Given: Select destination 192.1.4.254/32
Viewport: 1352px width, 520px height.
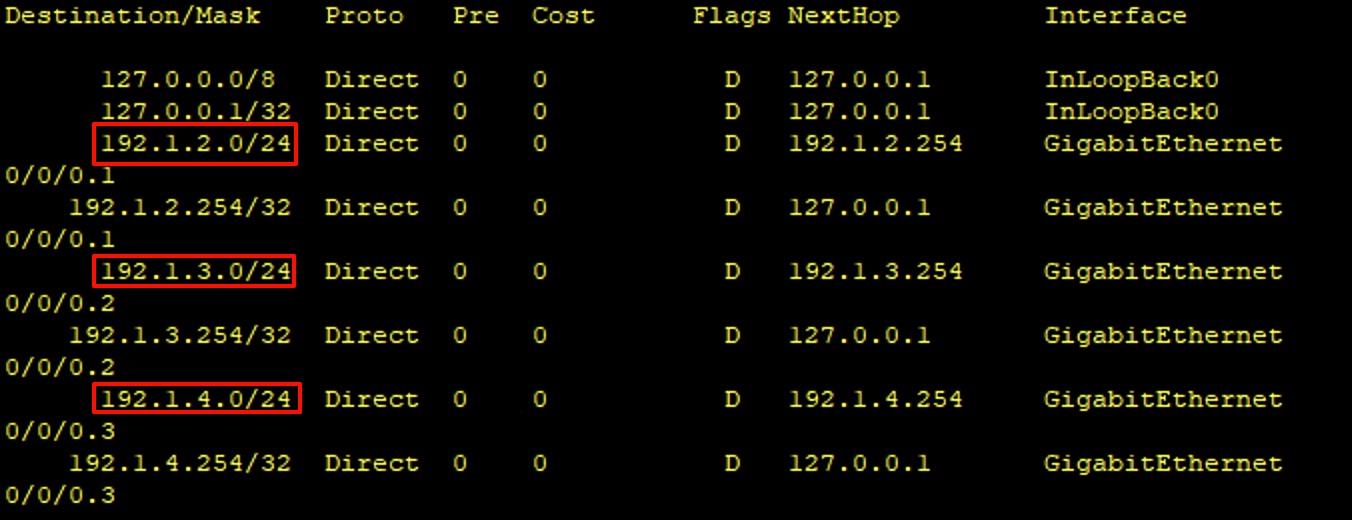Looking at the screenshot, I should tap(180, 464).
